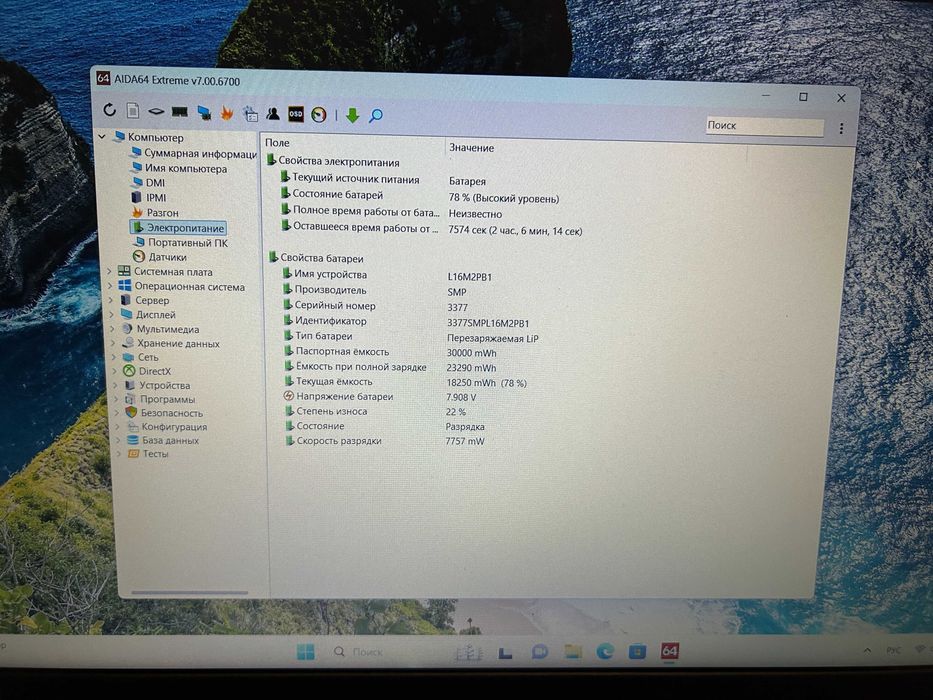
Task: Open Cache and Memory Benchmark RAM icon
Action: (x=180, y=111)
